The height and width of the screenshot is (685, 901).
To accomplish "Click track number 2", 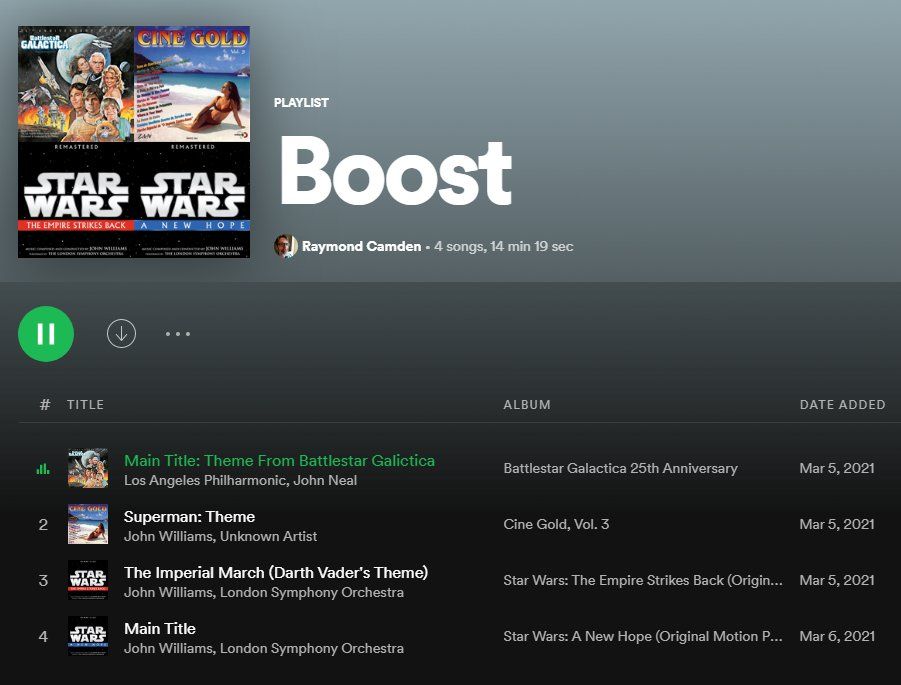I will click(43, 524).
